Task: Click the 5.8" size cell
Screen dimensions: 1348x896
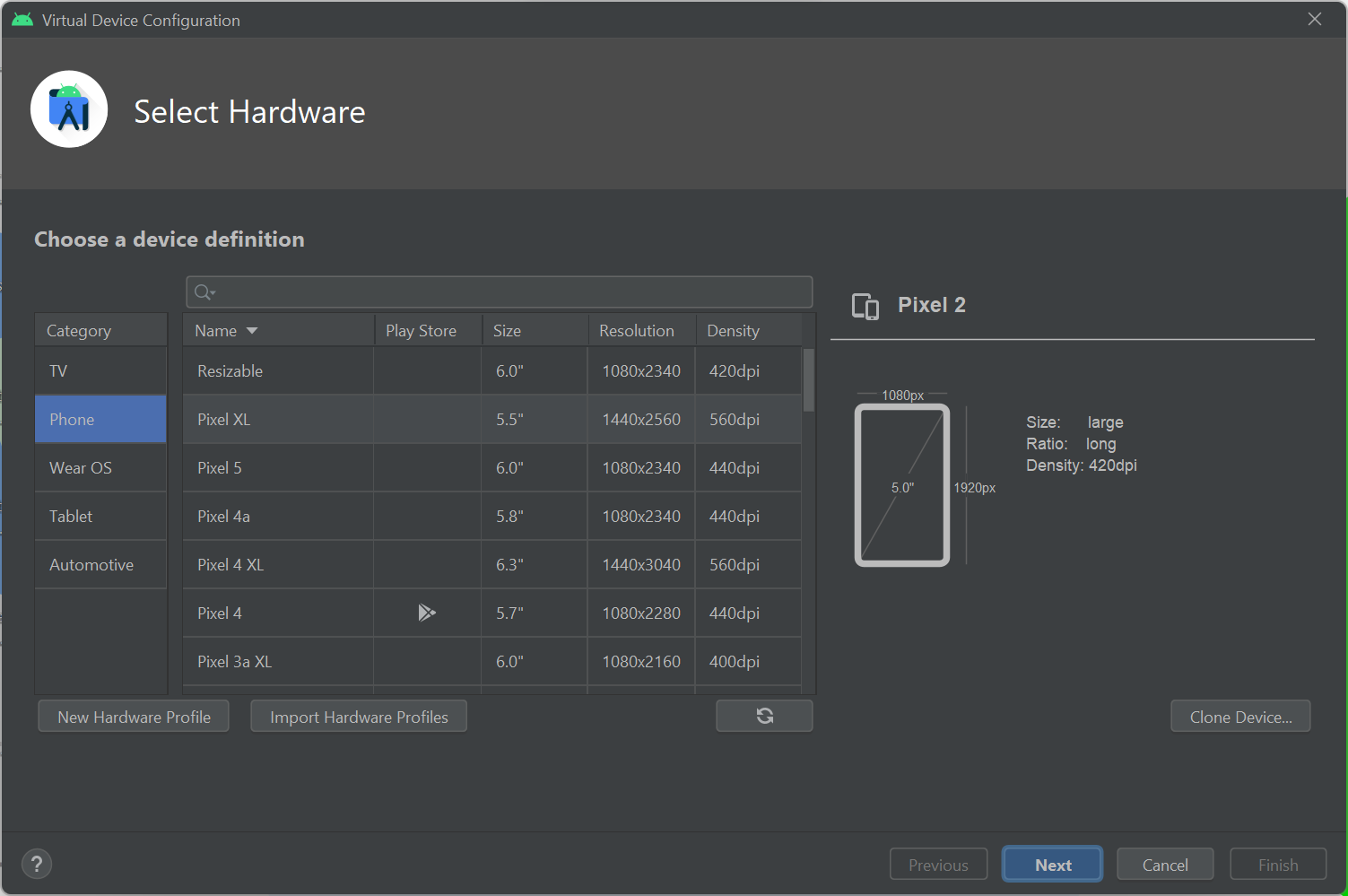Action: [x=535, y=516]
